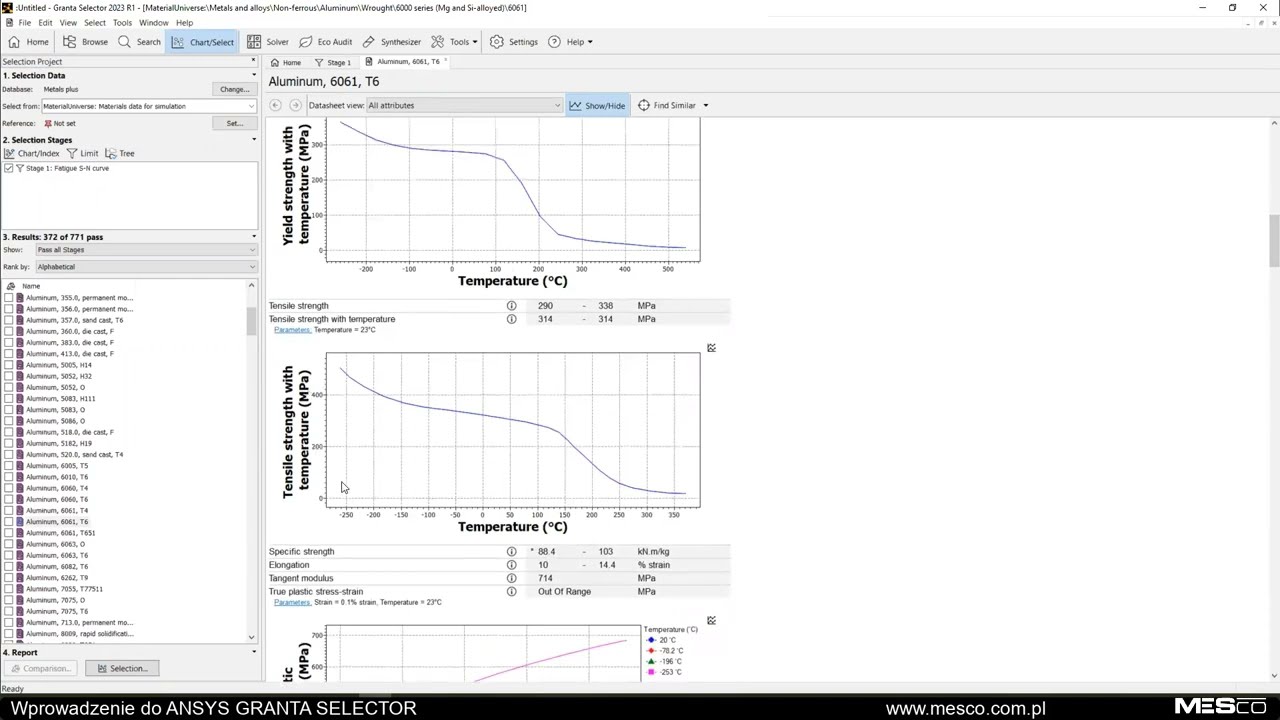This screenshot has width=1280, height=720.
Task: Click Find Similar materials
Action: pyautogui.click(x=667, y=105)
